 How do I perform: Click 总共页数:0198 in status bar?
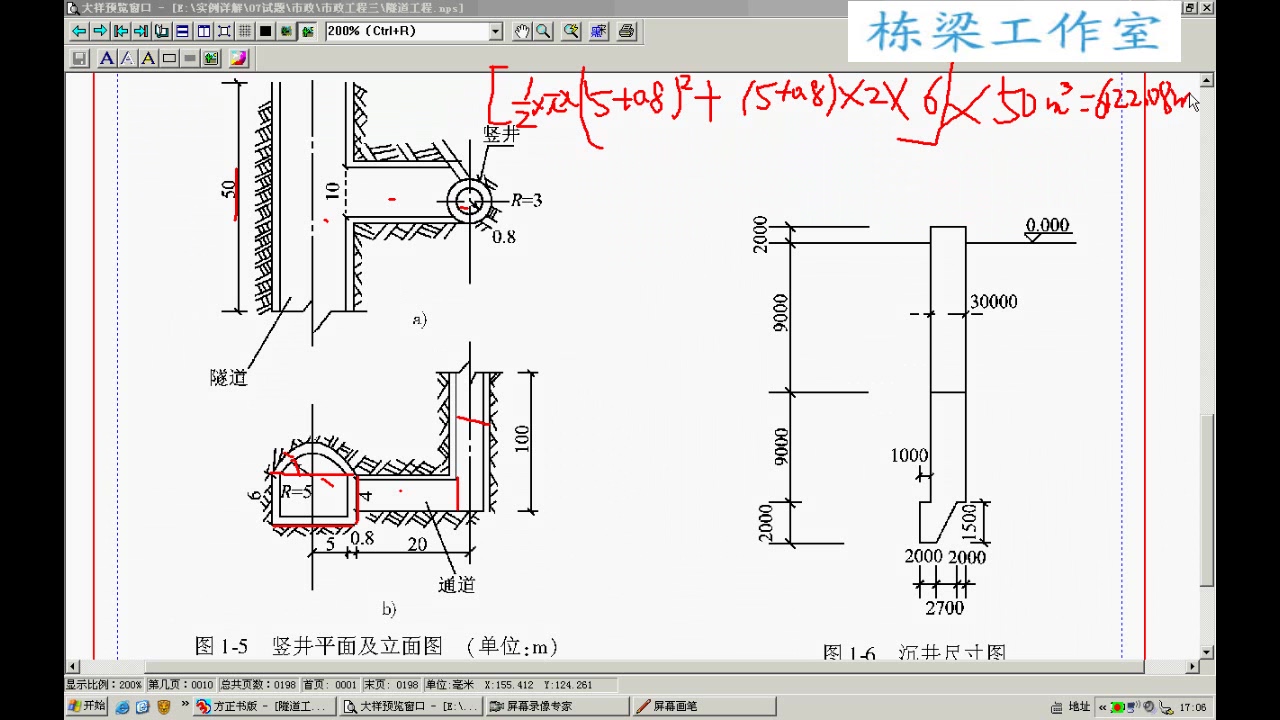258,685
